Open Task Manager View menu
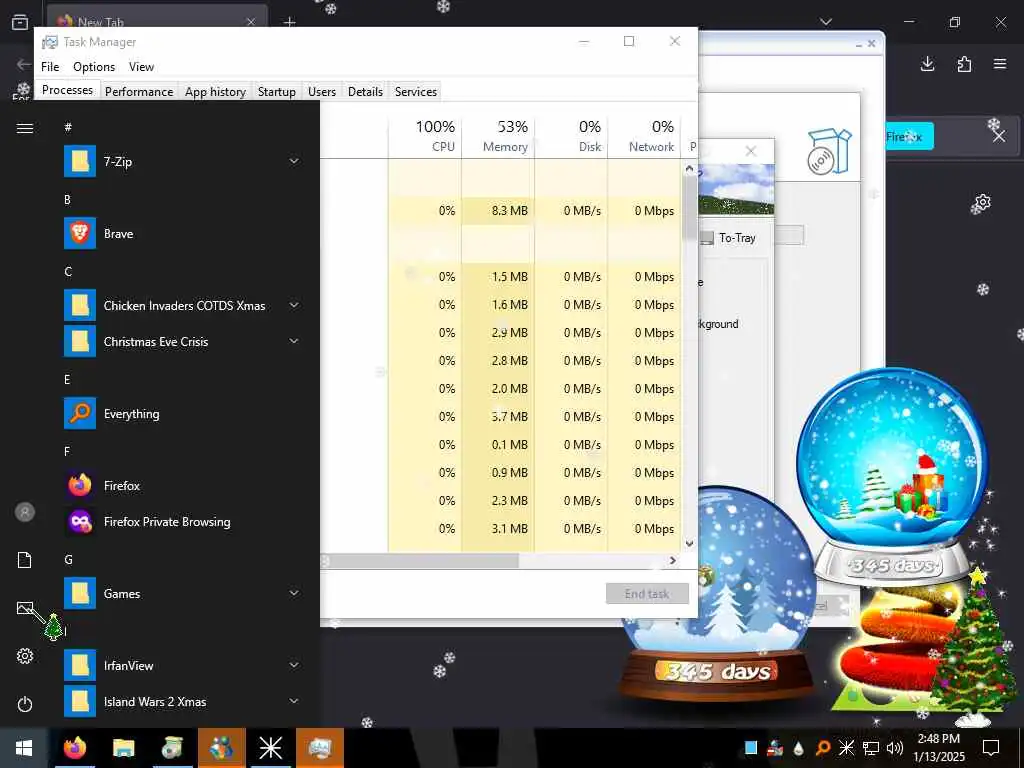1024x768 pixels. tap(141, 67)
